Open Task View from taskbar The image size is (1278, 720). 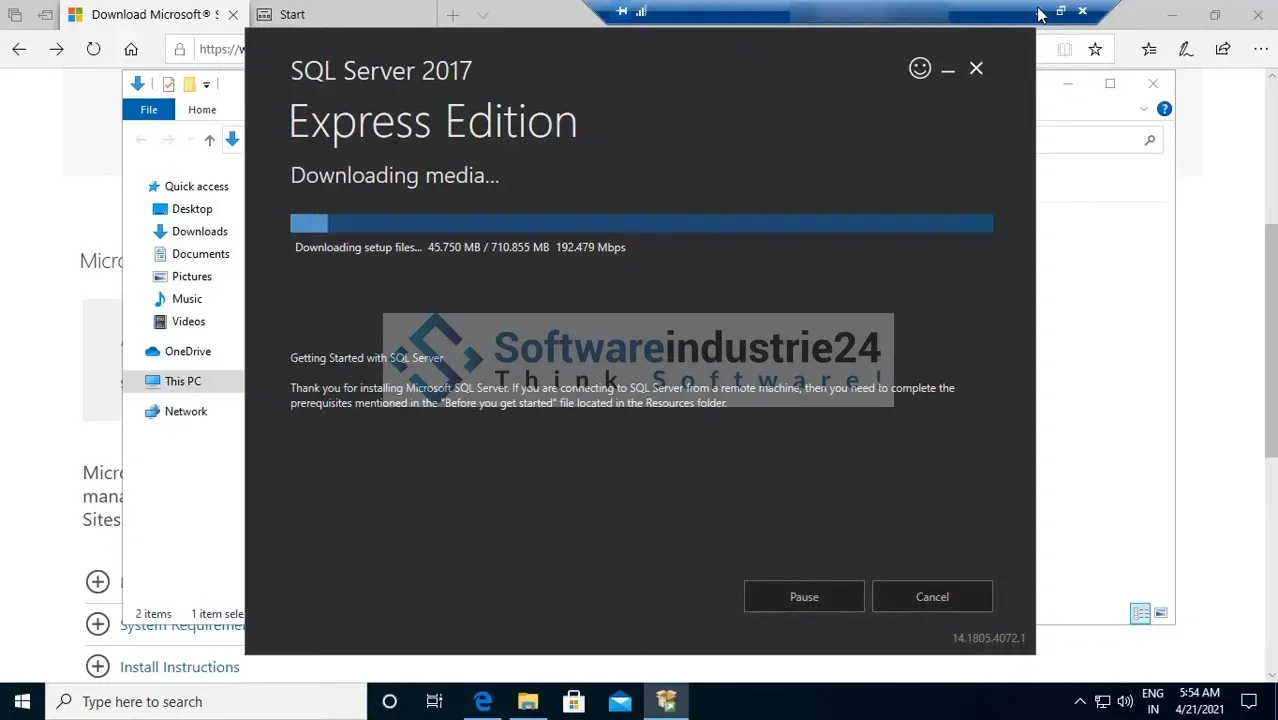(x=435, y=701)
